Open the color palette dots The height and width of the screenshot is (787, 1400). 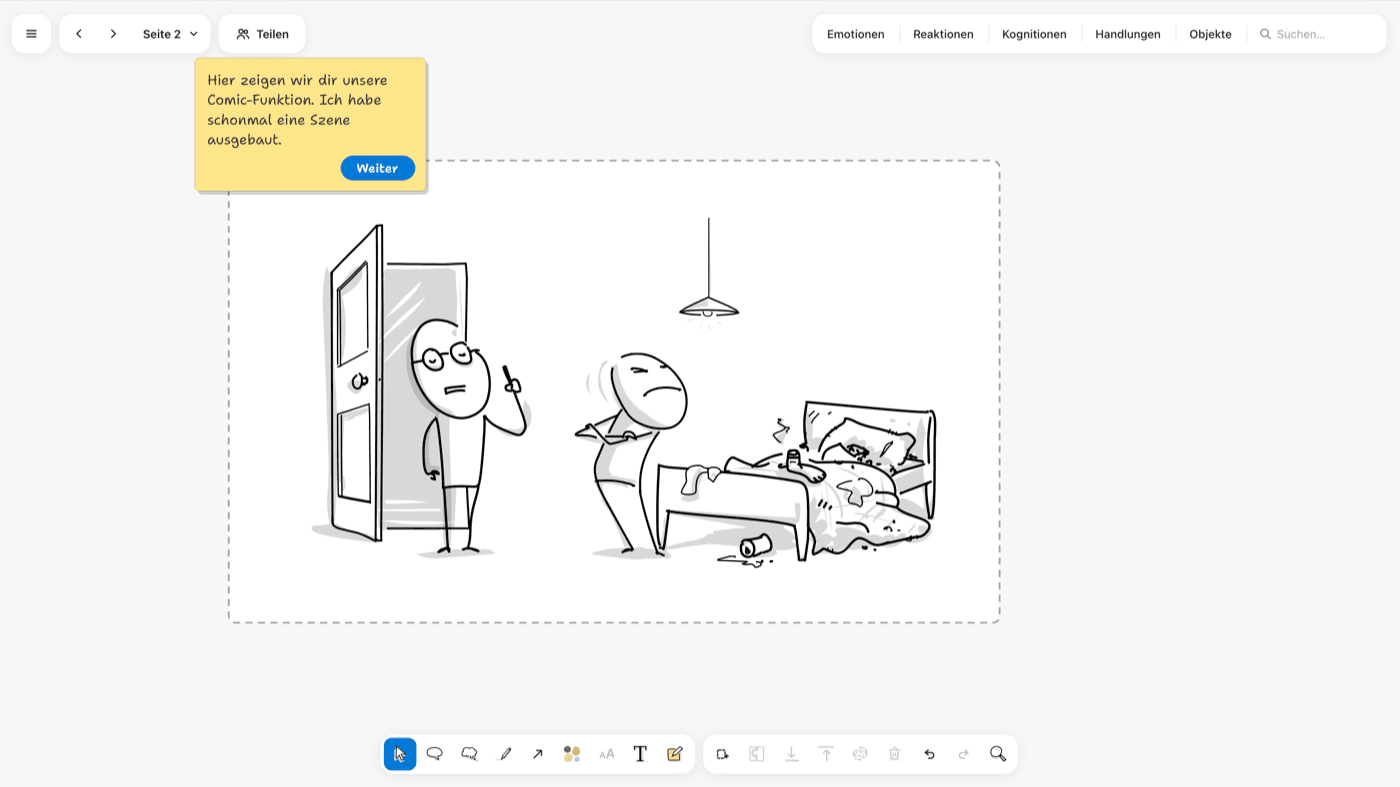pyautogui.click(x=572, y=754)
